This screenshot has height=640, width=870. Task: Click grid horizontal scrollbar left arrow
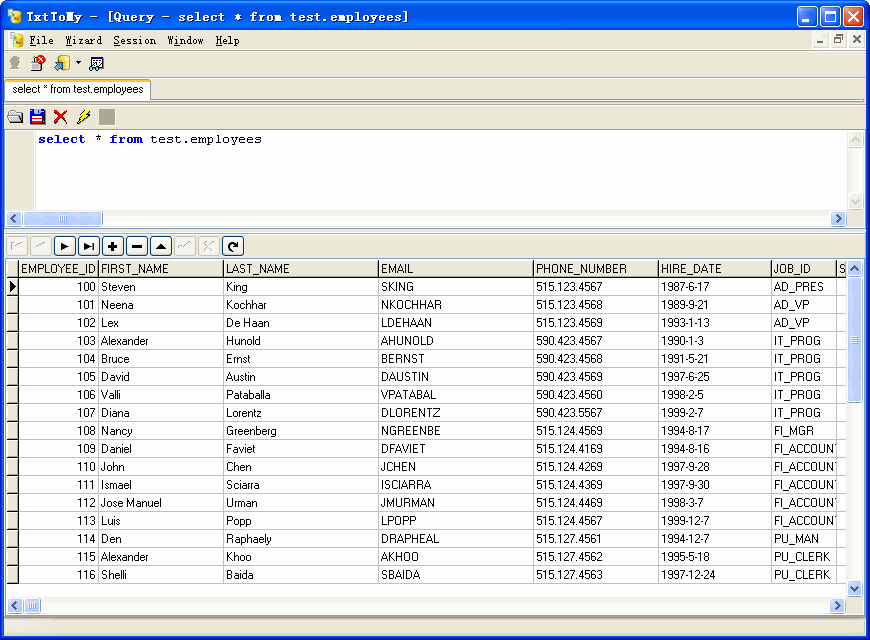(14, 605)
